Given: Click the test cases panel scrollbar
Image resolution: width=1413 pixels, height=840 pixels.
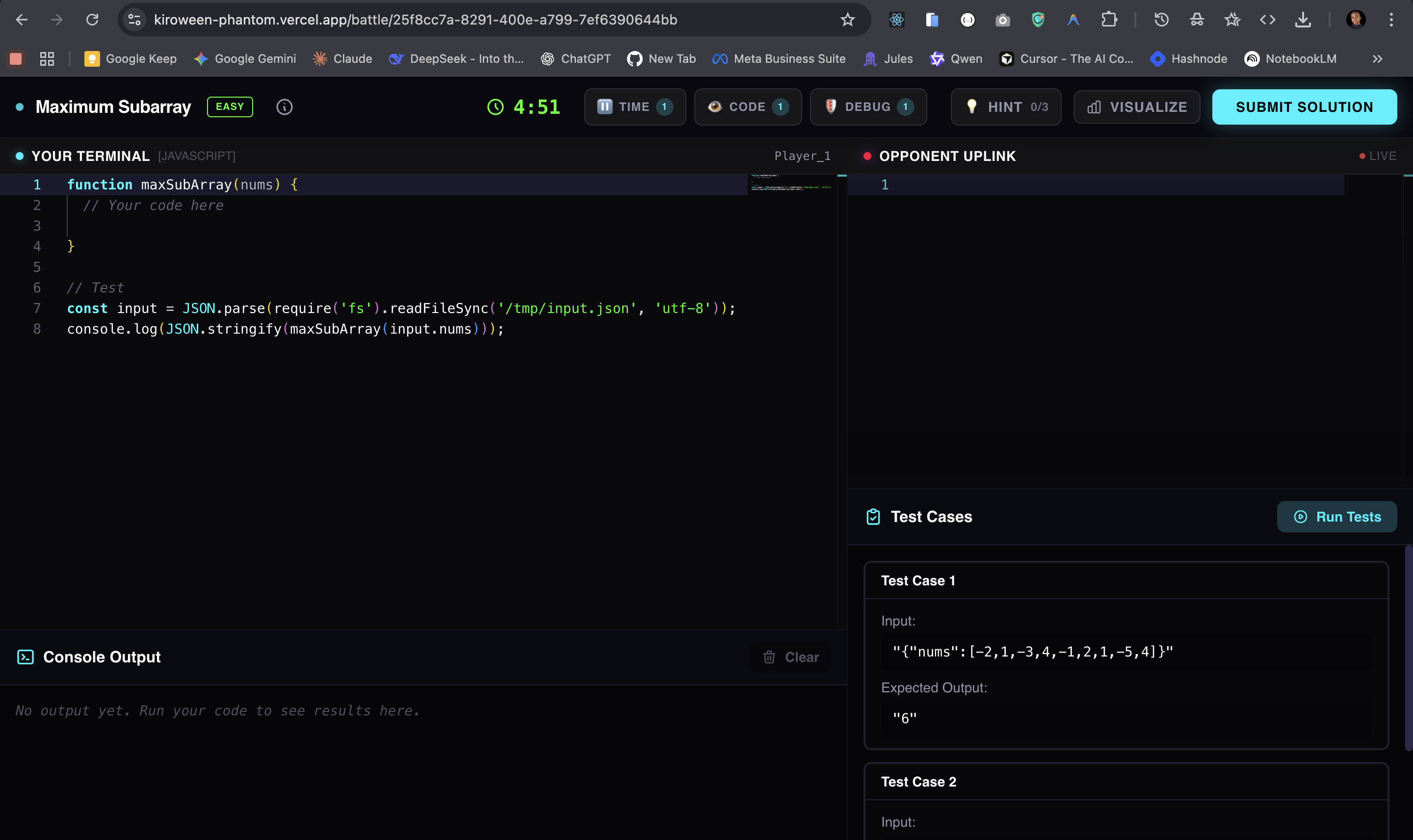Looking at the screenshot, I should (x=1409, y=648).
